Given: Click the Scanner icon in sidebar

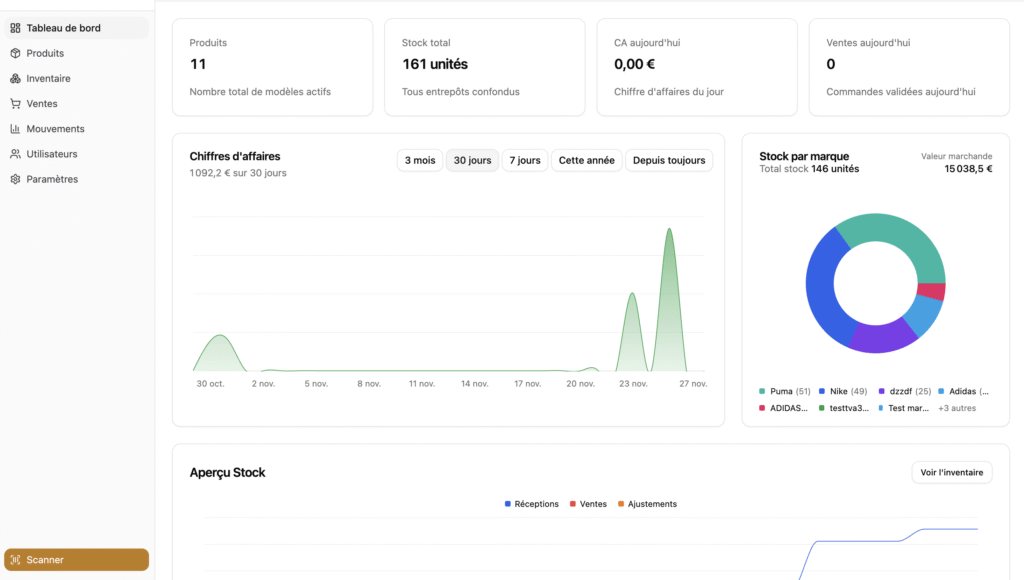Looking at the screenshot, I should (x=15, y=560).
